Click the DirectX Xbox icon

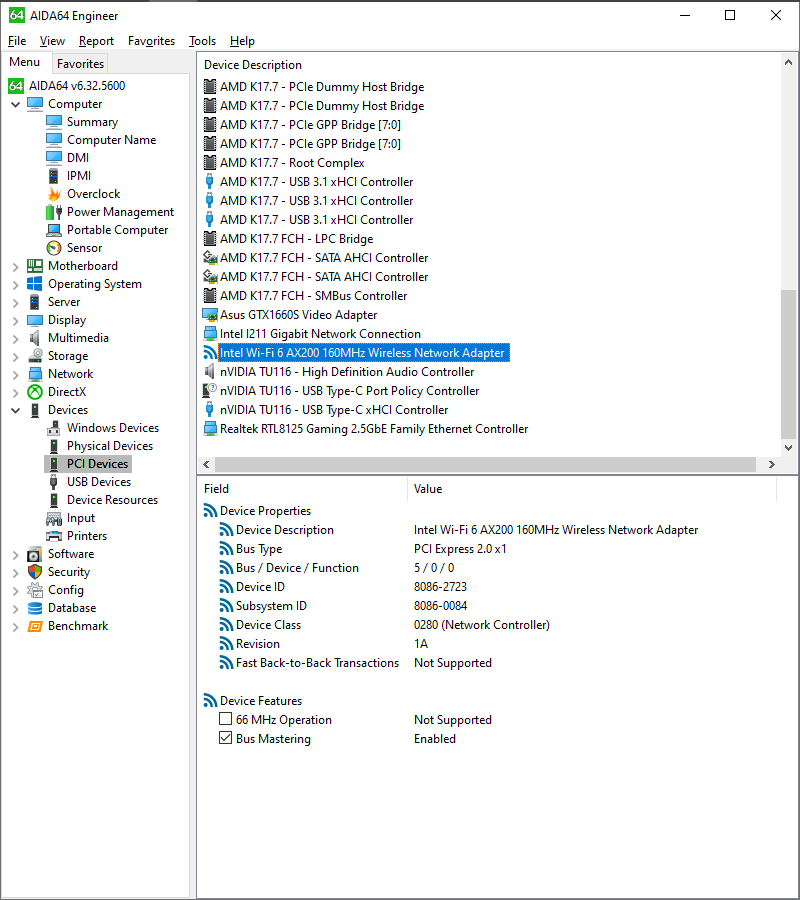coord(35,391)
